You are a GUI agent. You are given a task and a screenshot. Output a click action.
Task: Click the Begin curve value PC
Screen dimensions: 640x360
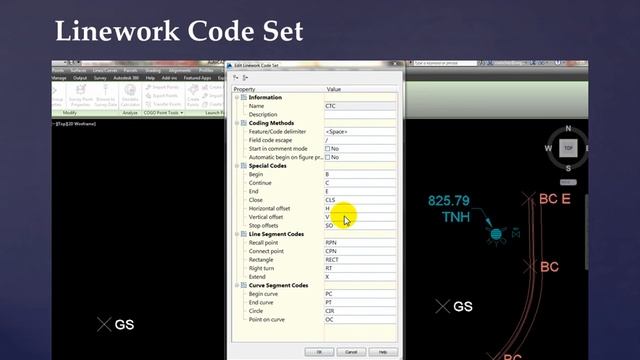tap(360, 294)
